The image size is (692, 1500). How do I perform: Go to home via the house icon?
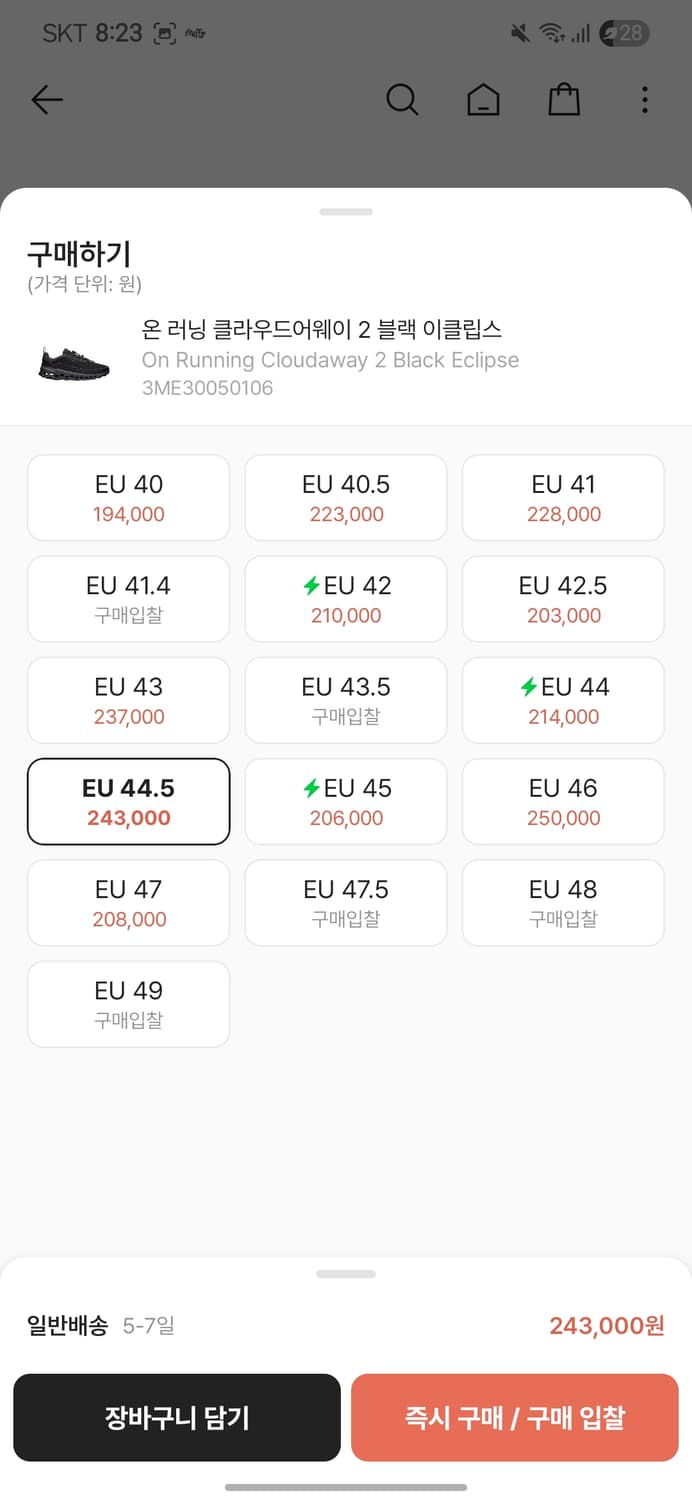tap(483, 100)
